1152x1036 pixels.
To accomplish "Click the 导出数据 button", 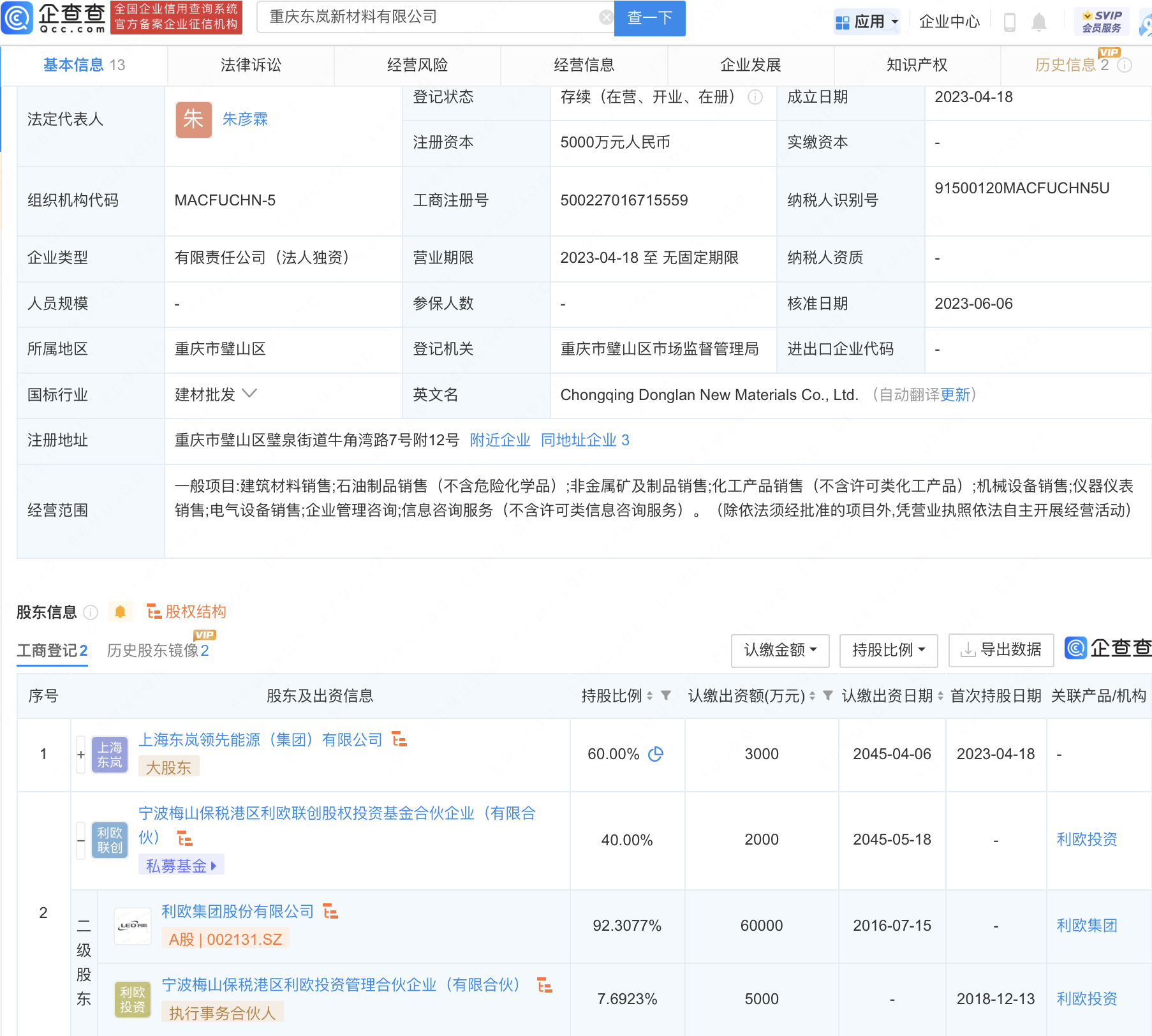I will click(x=1001, y=651).
